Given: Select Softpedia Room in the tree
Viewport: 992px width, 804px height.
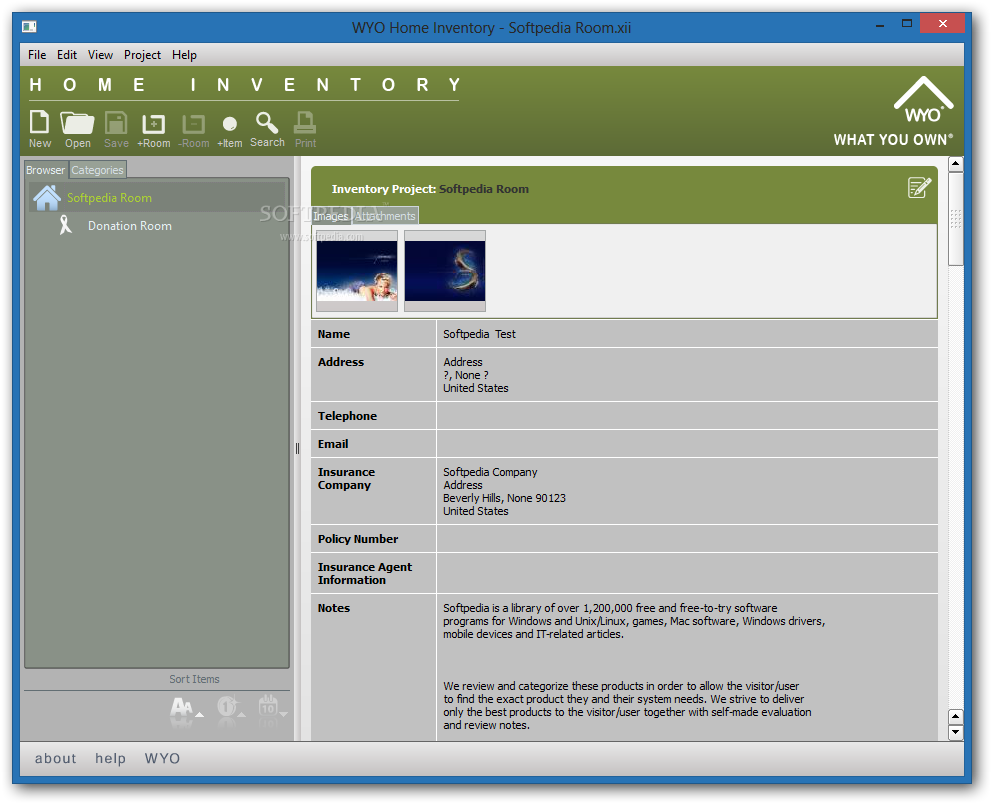Looking at the screenshot, I should pyautogui.click(x=109, y=198).
